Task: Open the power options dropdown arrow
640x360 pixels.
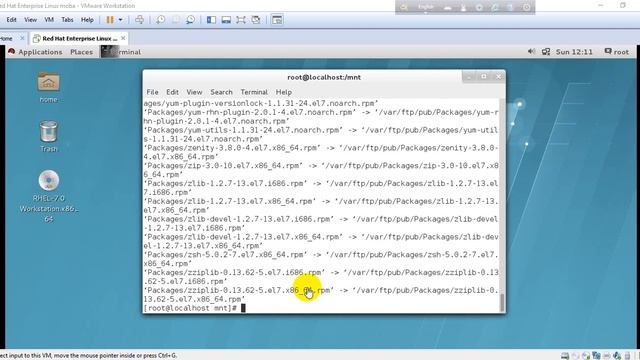Action: point(120,20)
